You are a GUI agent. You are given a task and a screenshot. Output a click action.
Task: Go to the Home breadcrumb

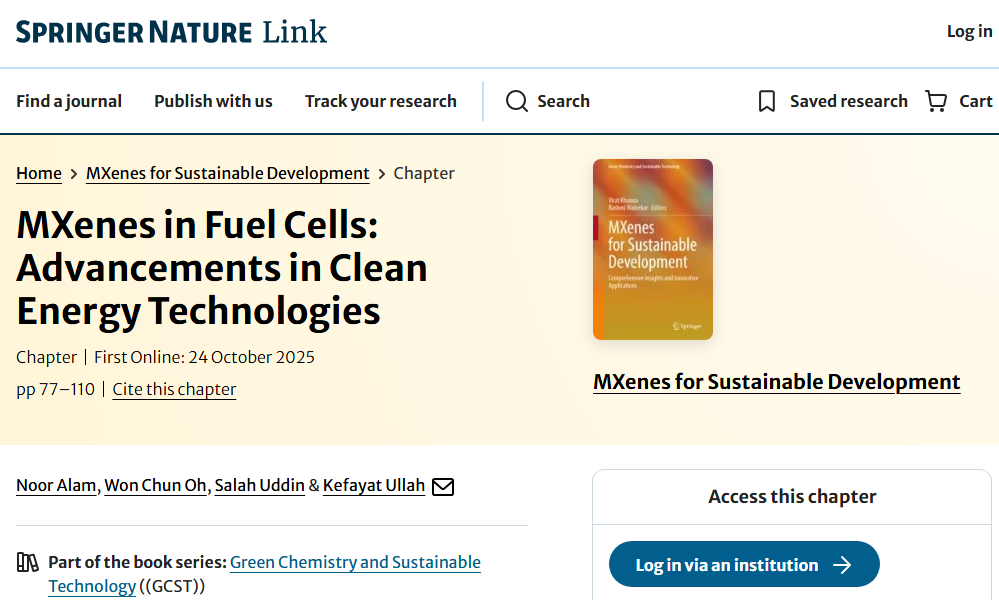pos(39,173)
